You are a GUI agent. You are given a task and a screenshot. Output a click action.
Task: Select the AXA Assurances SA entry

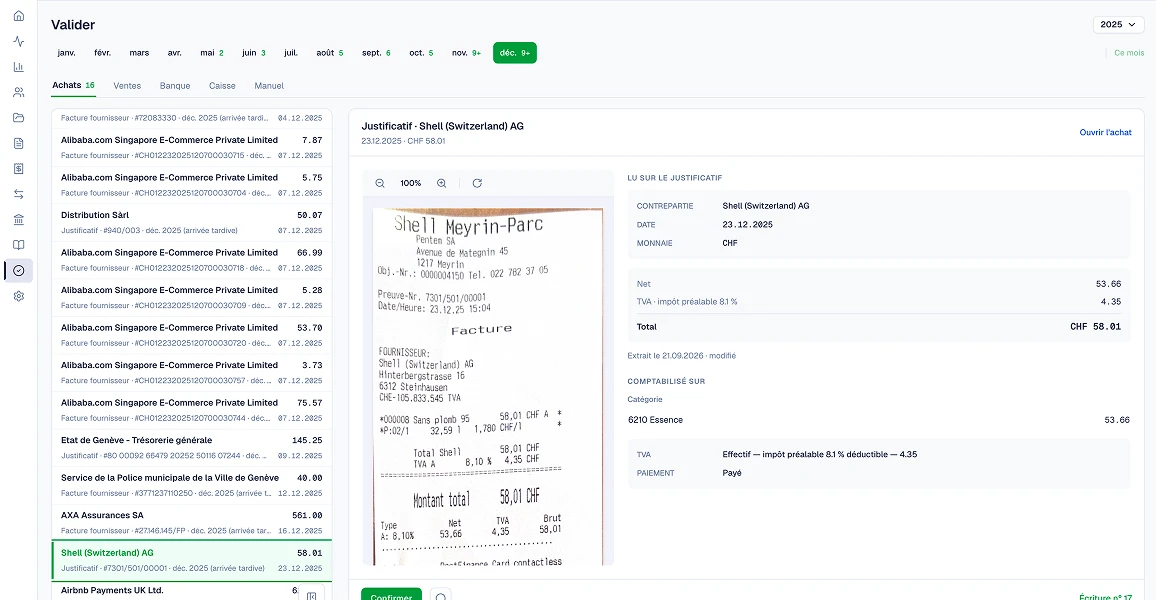(x=192, y=523)
